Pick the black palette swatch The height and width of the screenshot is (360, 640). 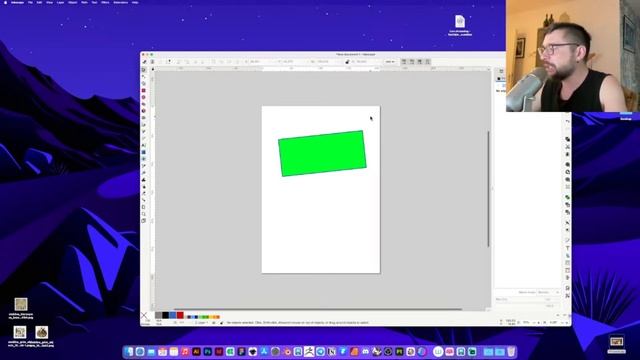coord(165,315)
